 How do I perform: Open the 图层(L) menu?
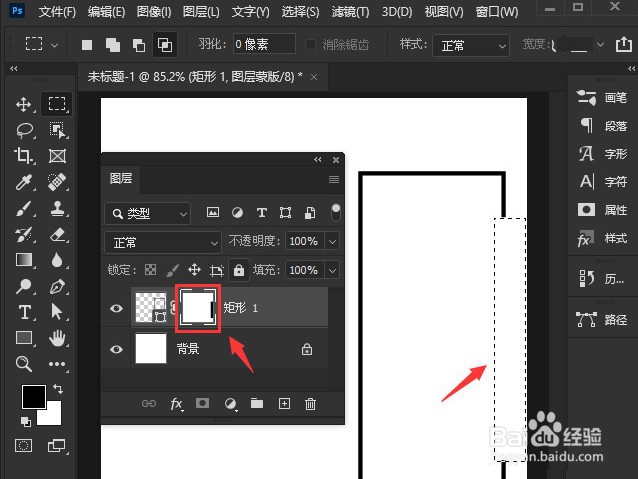[x=201, y=11]
